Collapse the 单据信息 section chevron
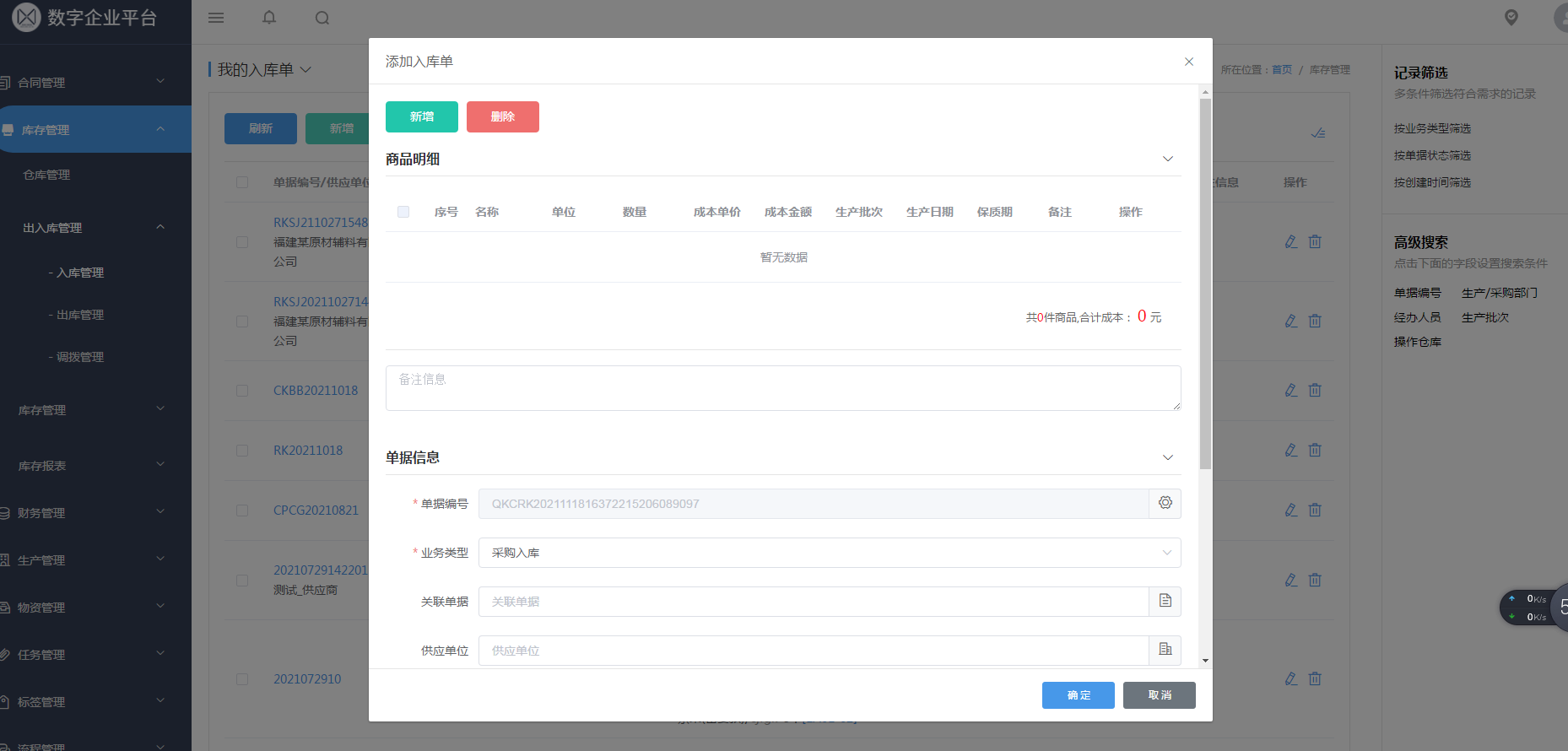The height and width of the screenshot is (751, 1568). click(1168, 457)
